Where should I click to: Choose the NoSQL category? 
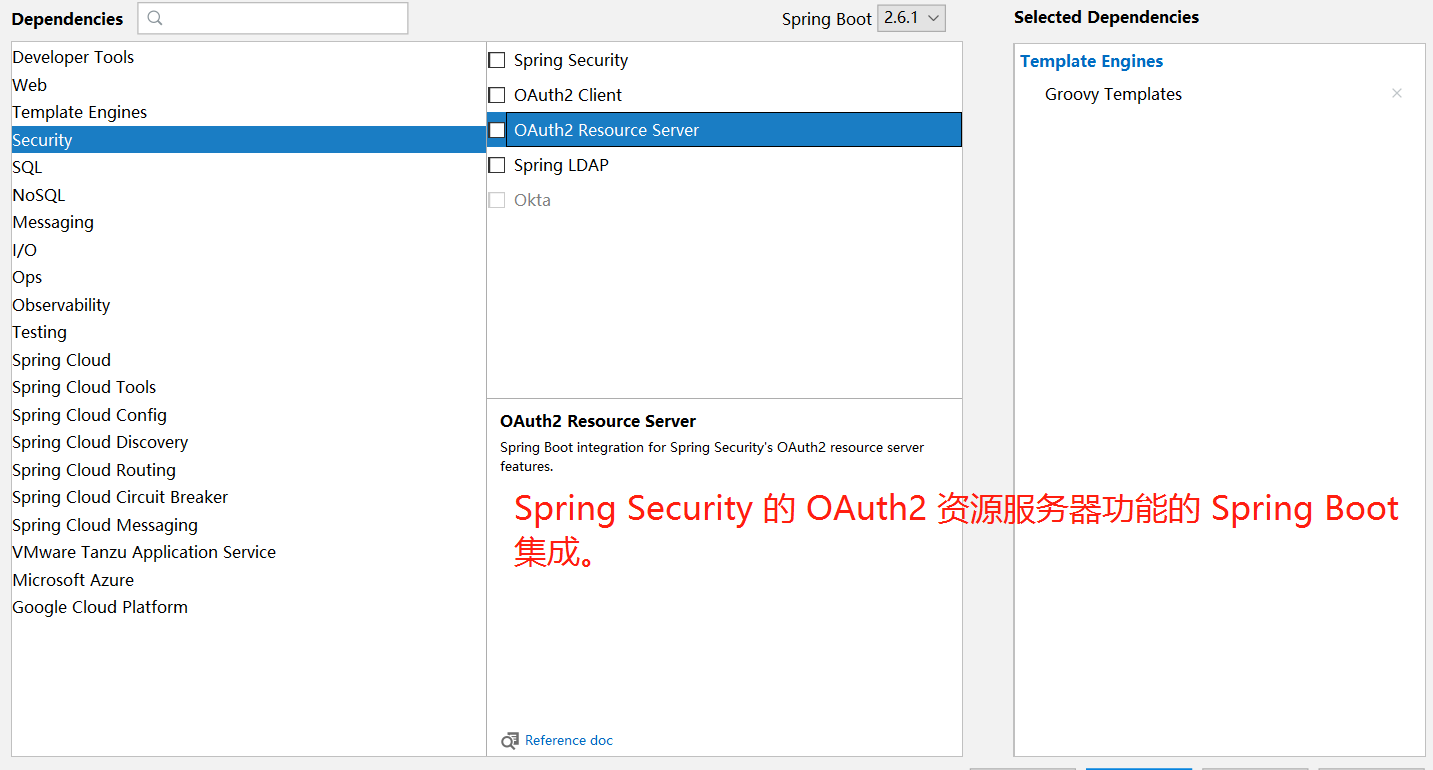(x=38, y=194)
